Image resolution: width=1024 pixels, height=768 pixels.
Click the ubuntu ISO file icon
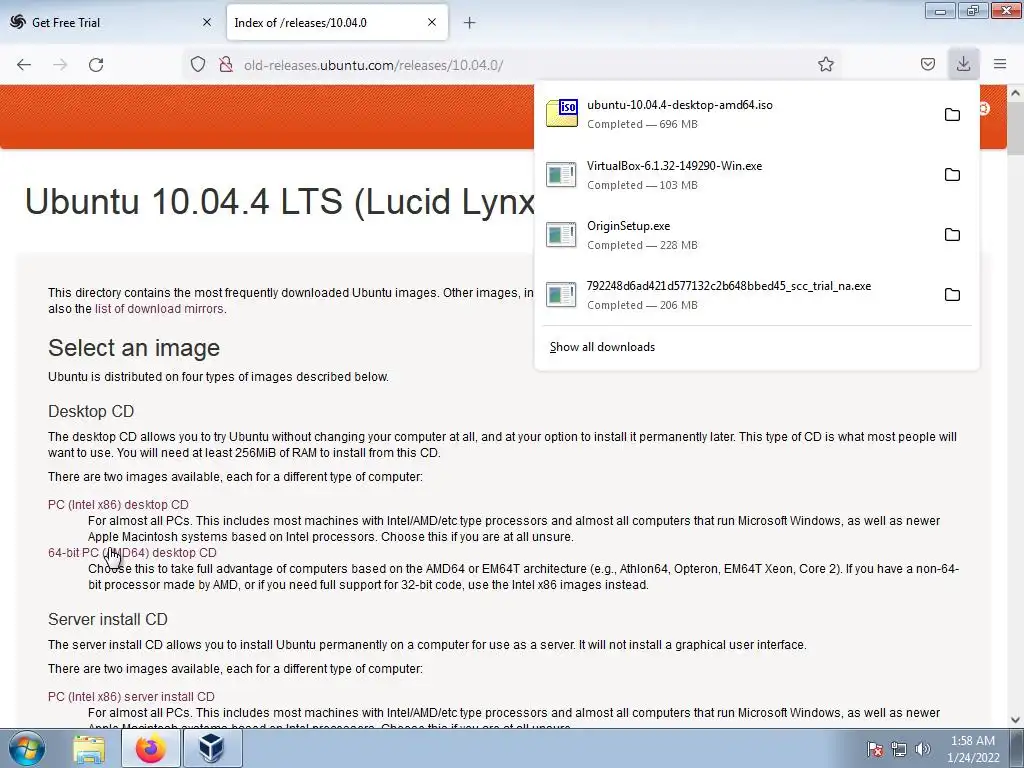[562, 113]
